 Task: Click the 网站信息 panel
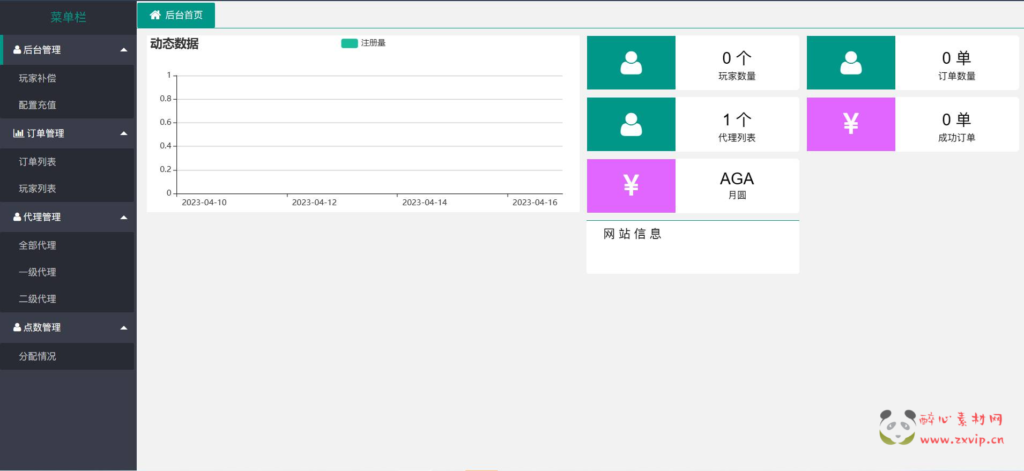(x=692, y=246)
